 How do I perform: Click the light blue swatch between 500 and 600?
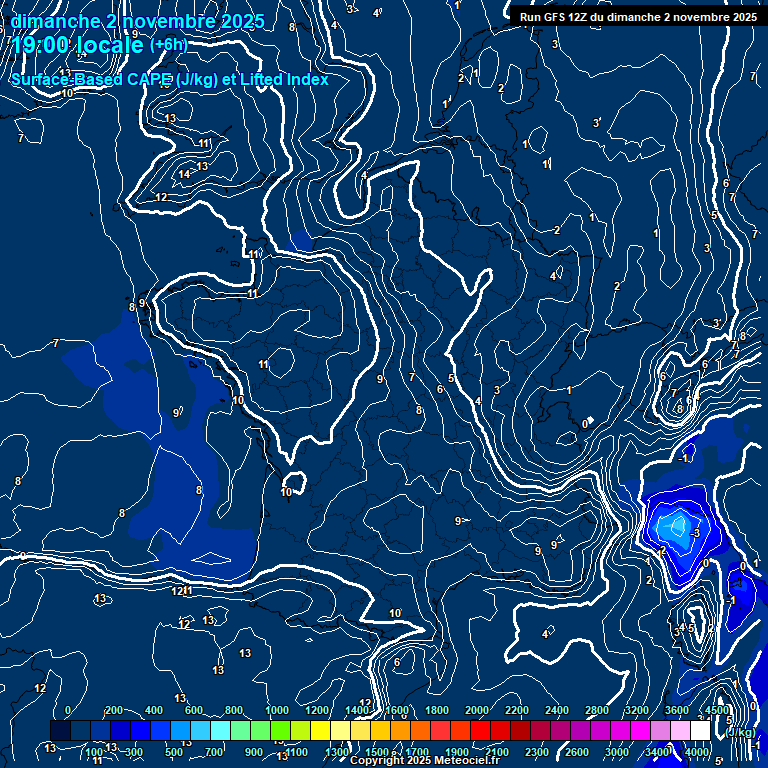tap(180, 730)
